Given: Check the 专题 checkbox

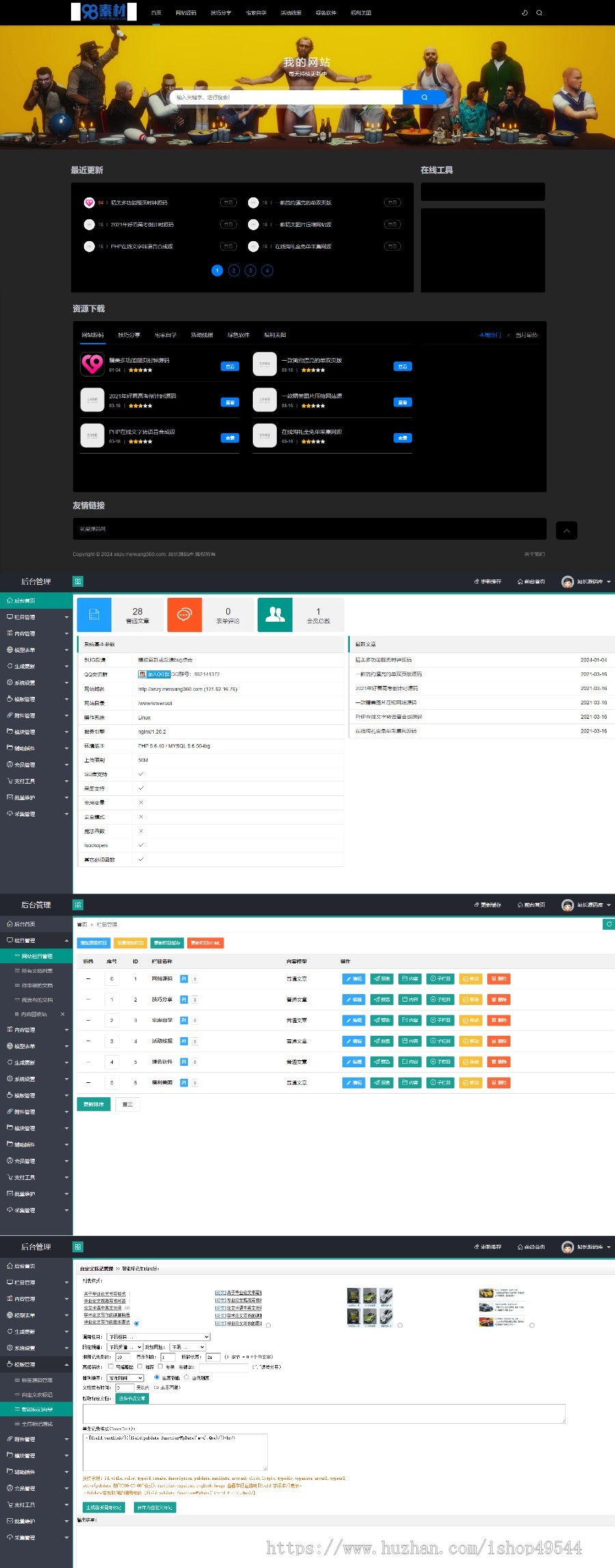Looking at the screenshot, I should pyautogui.click(x=160, y=1366).
